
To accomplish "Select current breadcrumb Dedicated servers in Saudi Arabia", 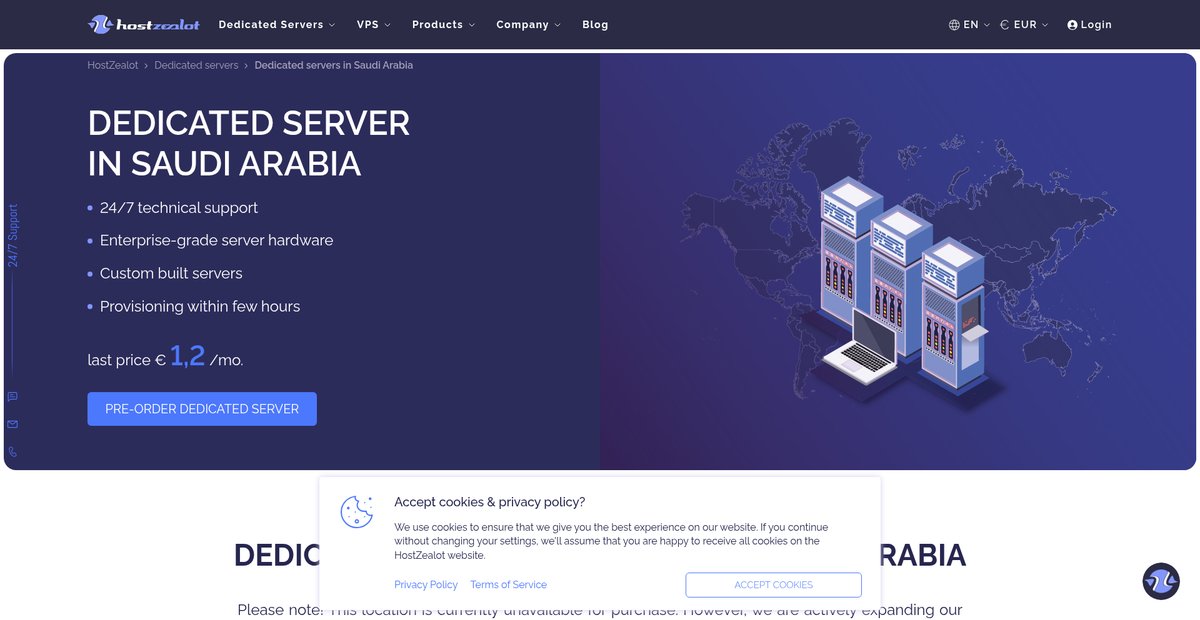I will (334, 65).
